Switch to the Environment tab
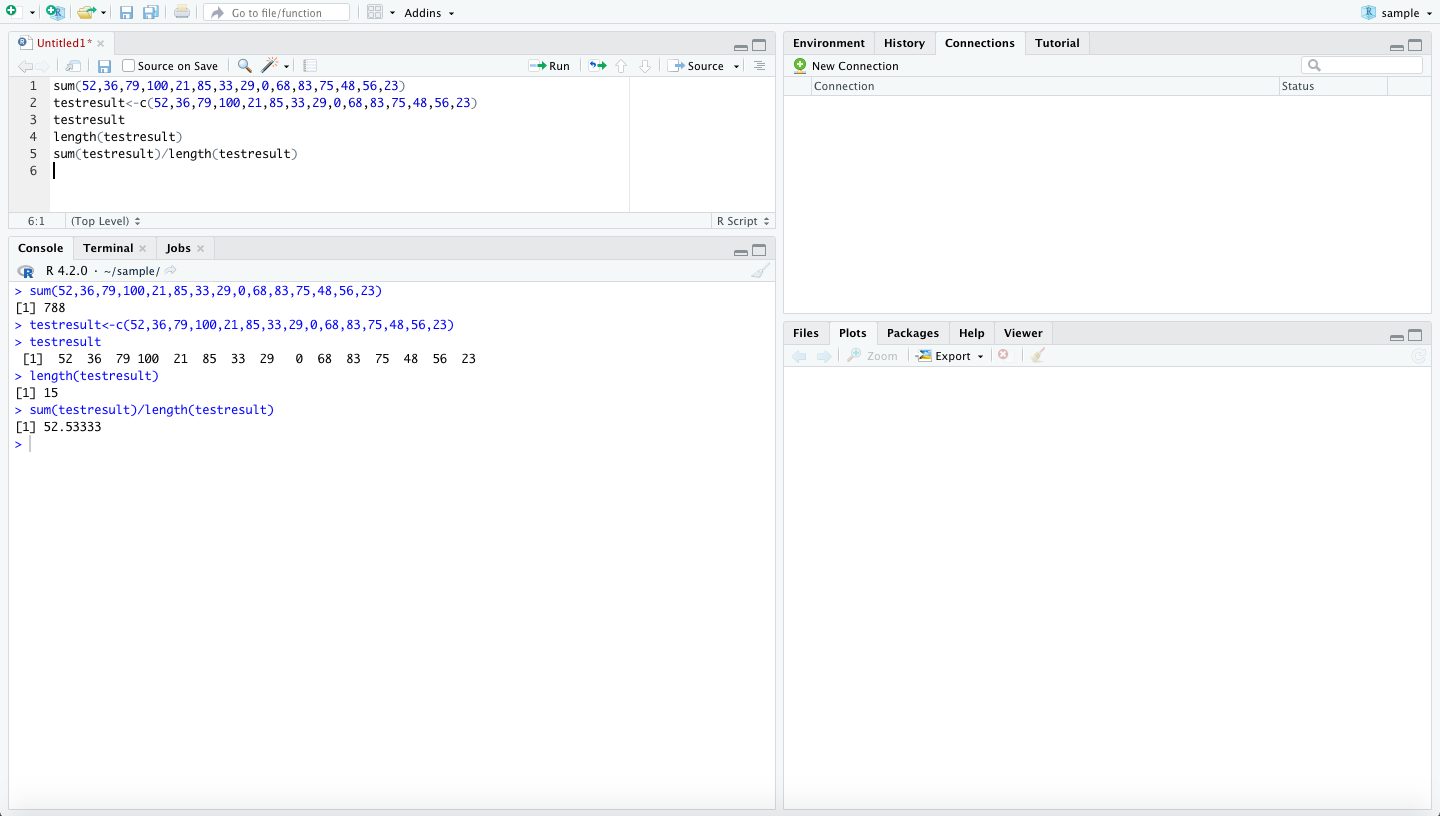Screen dimensions: 1440x816 point(828,43)
